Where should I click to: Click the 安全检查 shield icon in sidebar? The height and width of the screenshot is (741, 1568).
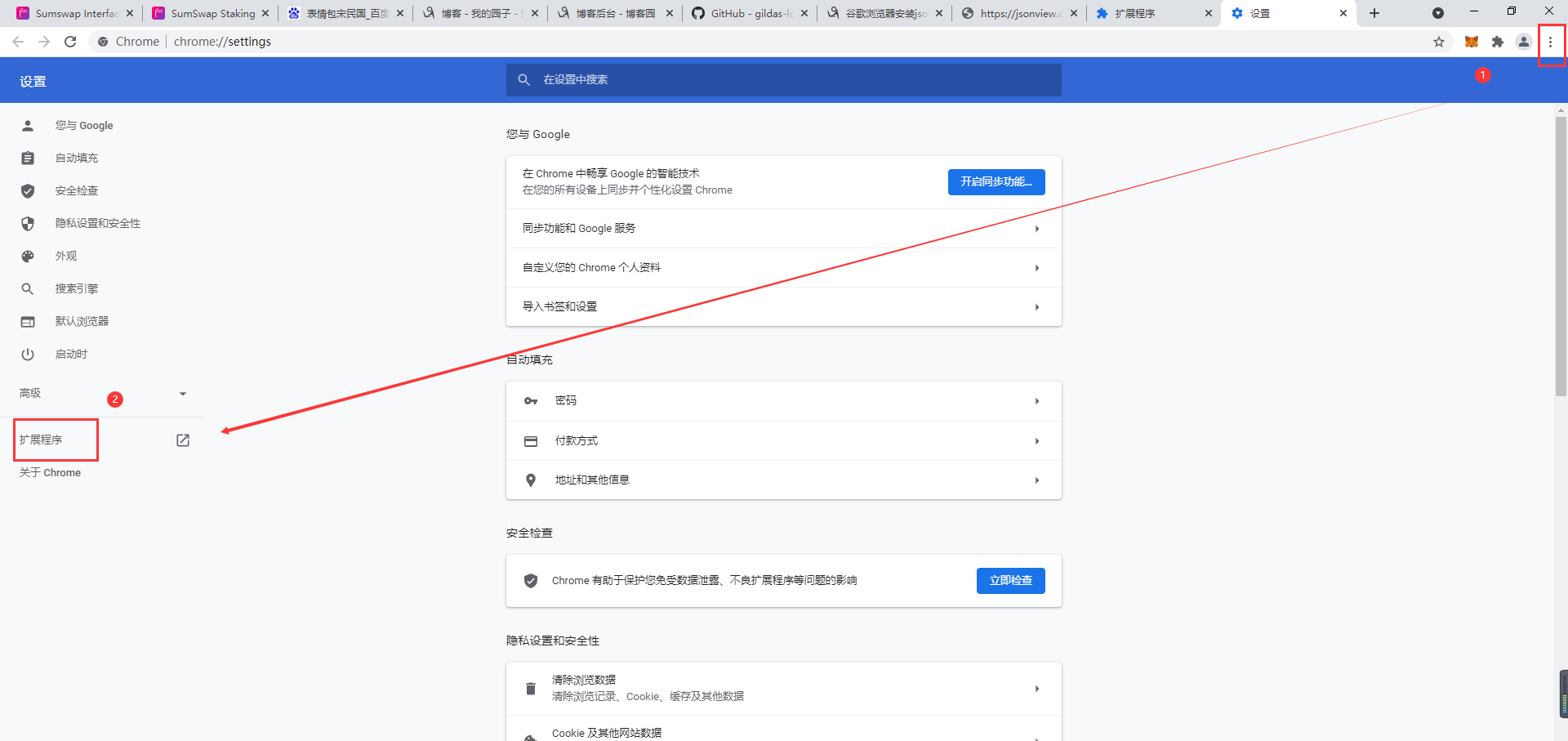click(28, 190)
